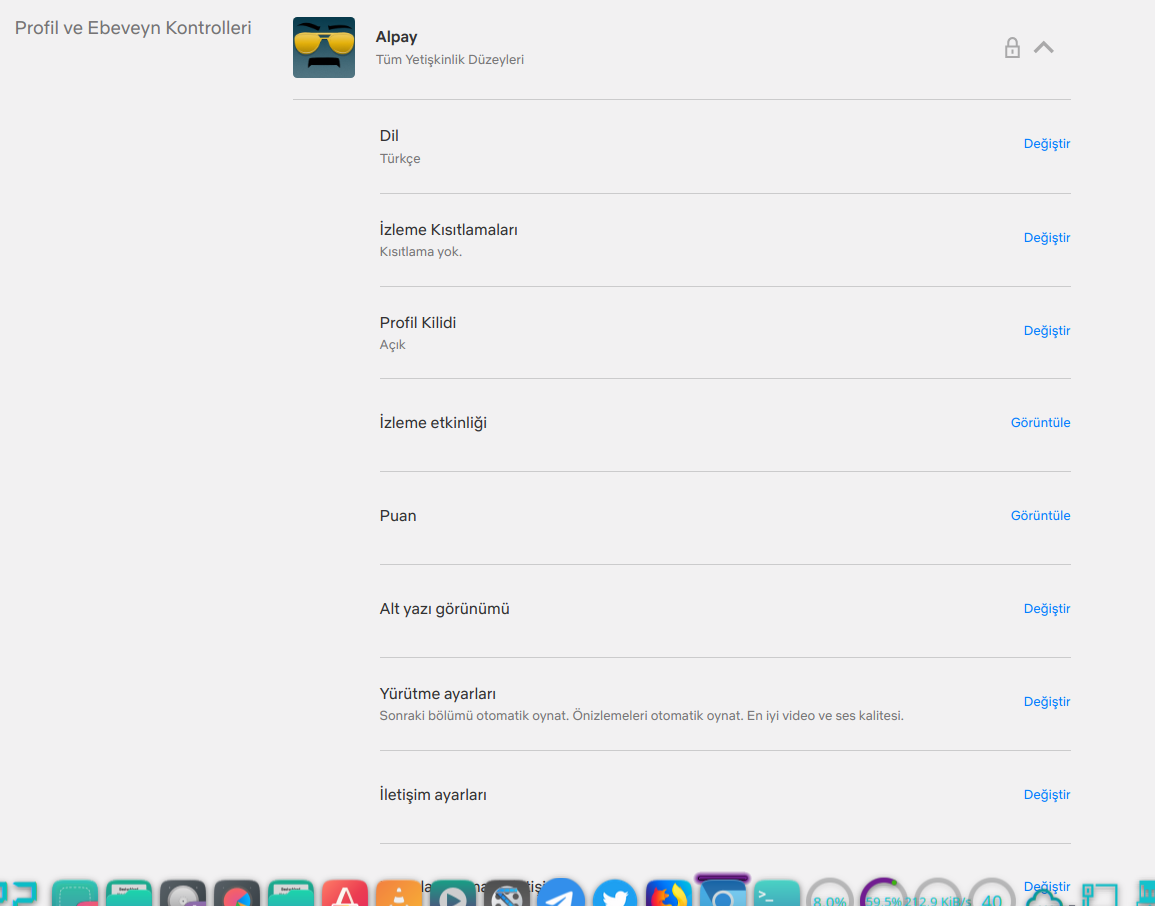Open Firefox from the dock
Viewport: 1155px width, 906px height.
[x=669, y=893]
